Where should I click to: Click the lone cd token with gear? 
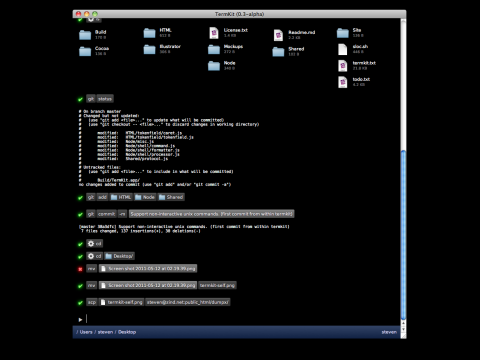[x=95, y=243]
